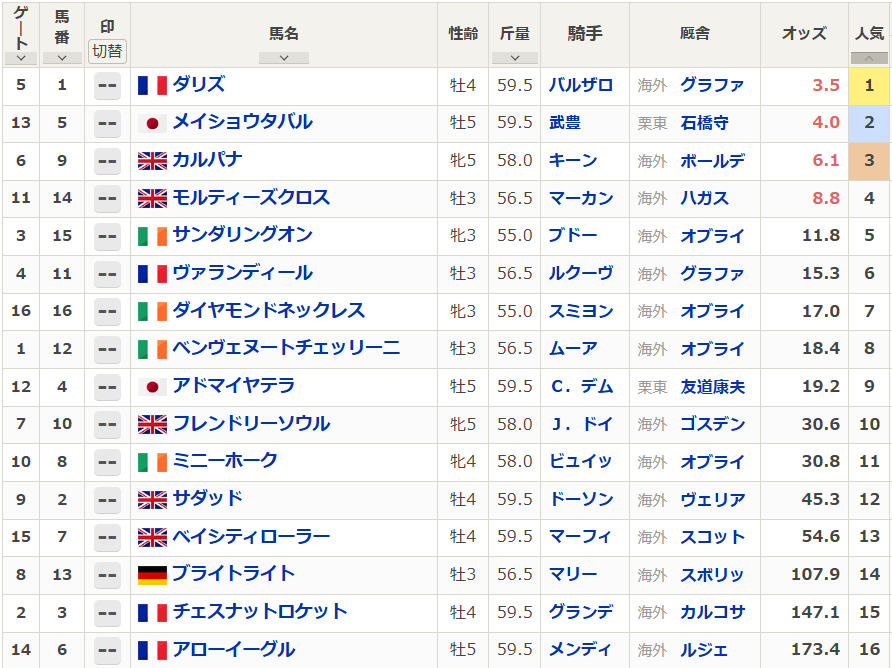Image resolution: width=892 pixels, height=668 pixels.
Task: Click the Irish flag beside ベンヴェヌートチェッリーニ
Action: tap(152, 349)
